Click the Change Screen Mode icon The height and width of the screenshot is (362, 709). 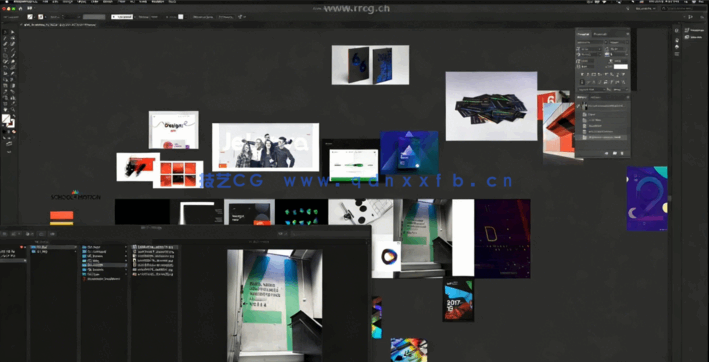click(9, 143)
